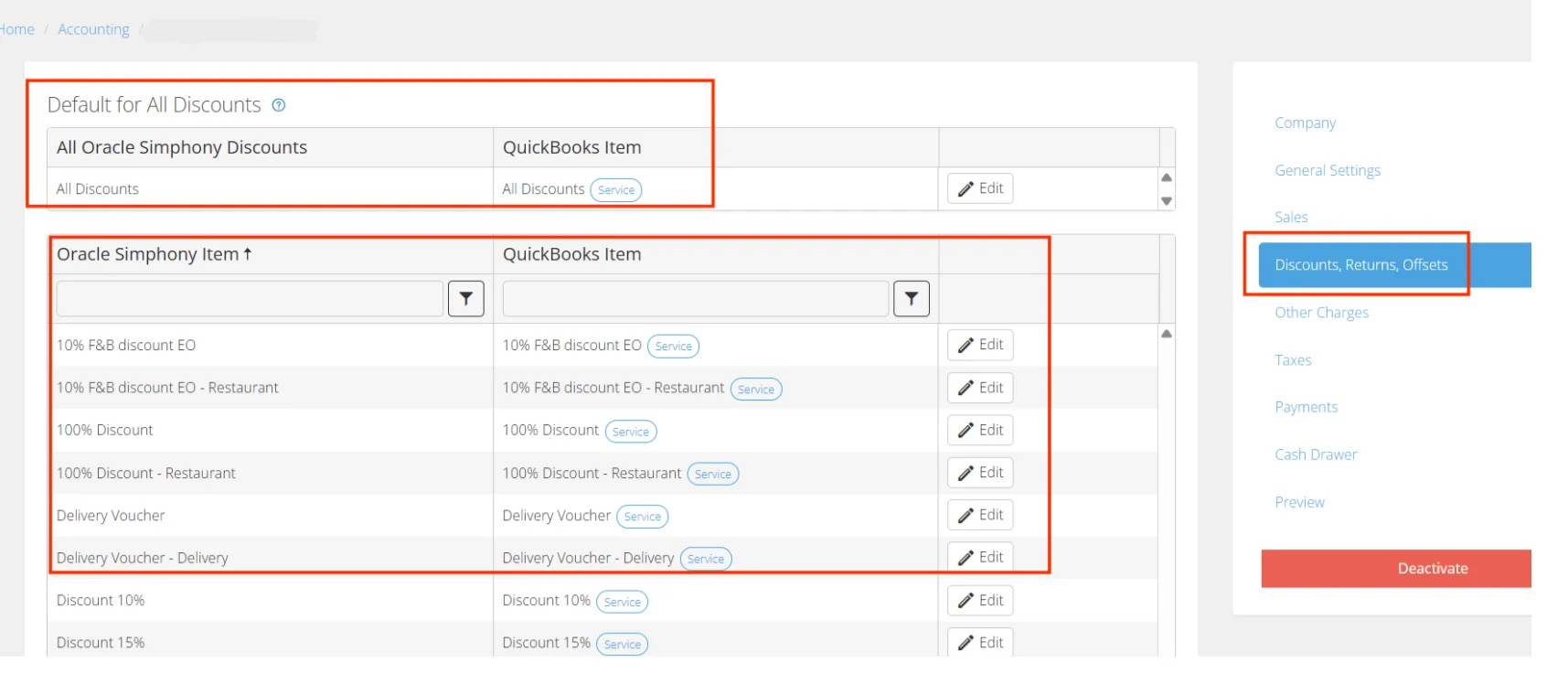The width and height of the screenshot is (1568, 673).
Task: Select the Discount 10% QuickBooks item cell
Action: tap(716, 600)
